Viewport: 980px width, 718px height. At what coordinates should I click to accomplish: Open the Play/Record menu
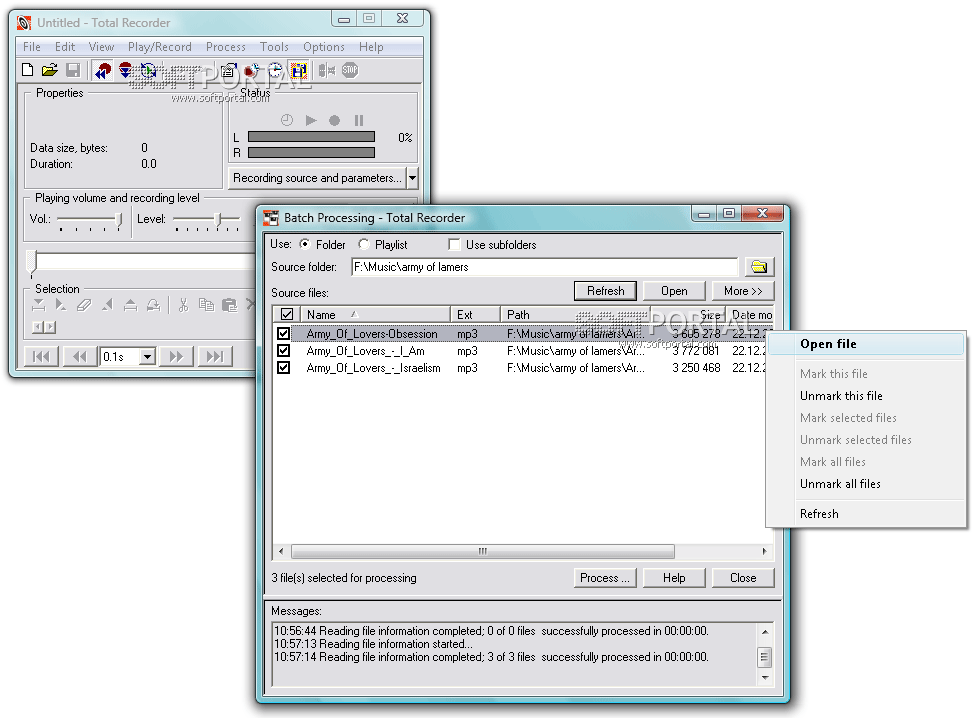[x=160, y=47]
